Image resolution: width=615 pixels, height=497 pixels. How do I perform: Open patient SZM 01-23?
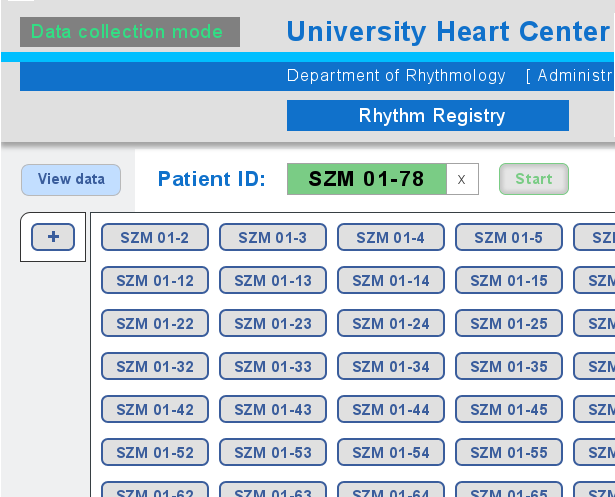tap(273, 324)
